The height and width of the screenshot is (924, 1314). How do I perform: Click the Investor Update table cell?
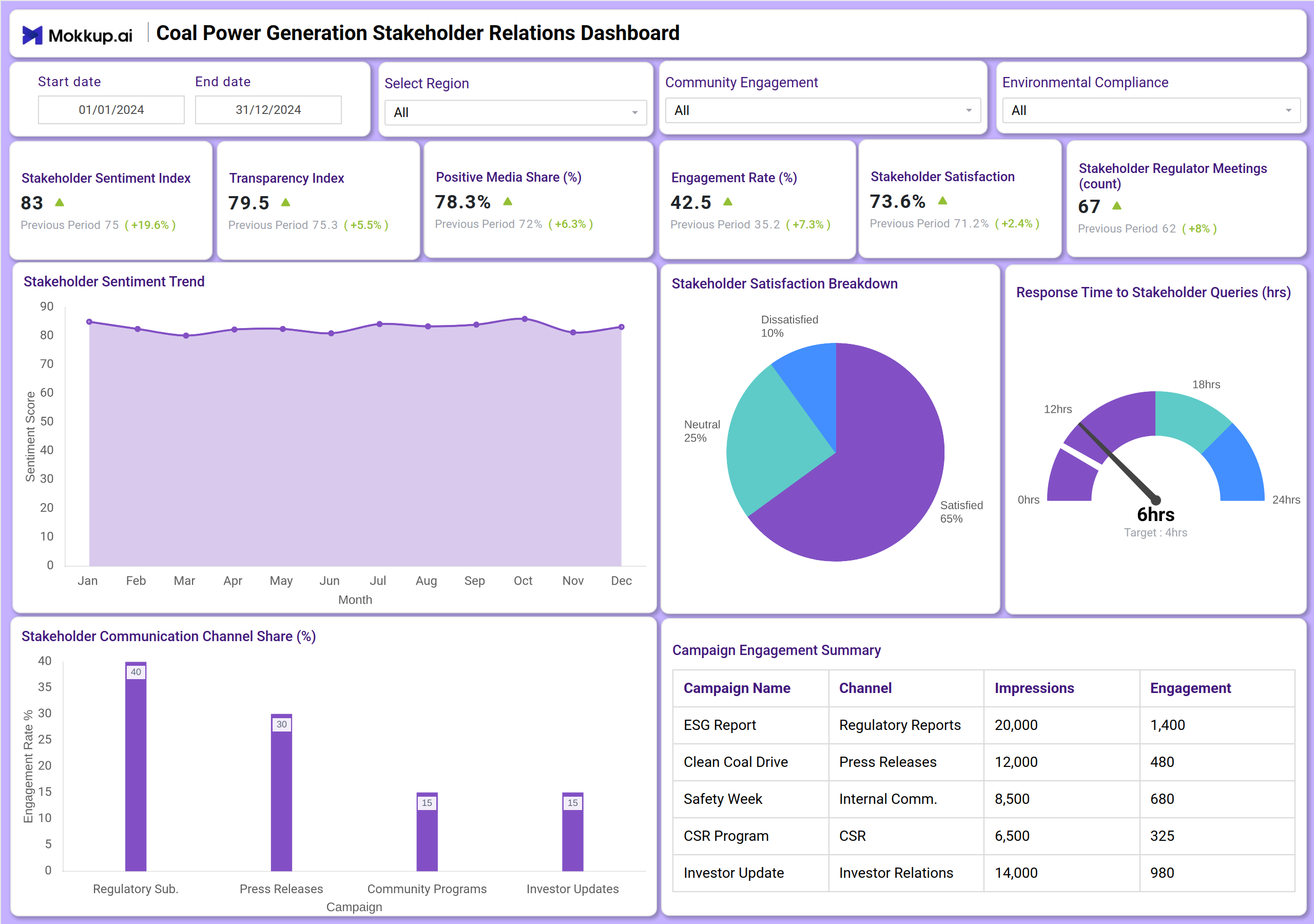pos(751,873)
